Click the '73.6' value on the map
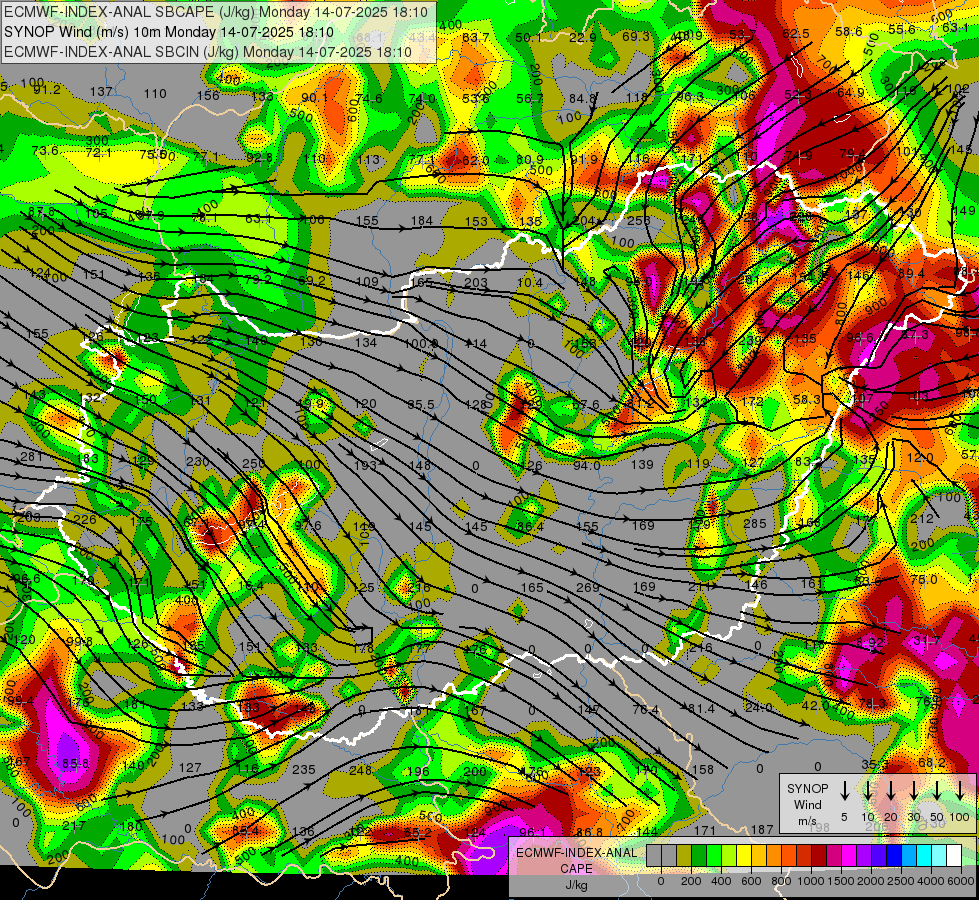Viewport: 979px width, 900px height. click(x=45, y=151)
